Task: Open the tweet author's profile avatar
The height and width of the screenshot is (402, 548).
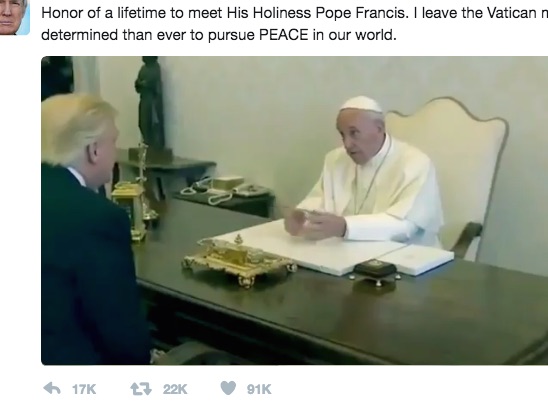Action: pyautogui.click(x=15, y=17)
